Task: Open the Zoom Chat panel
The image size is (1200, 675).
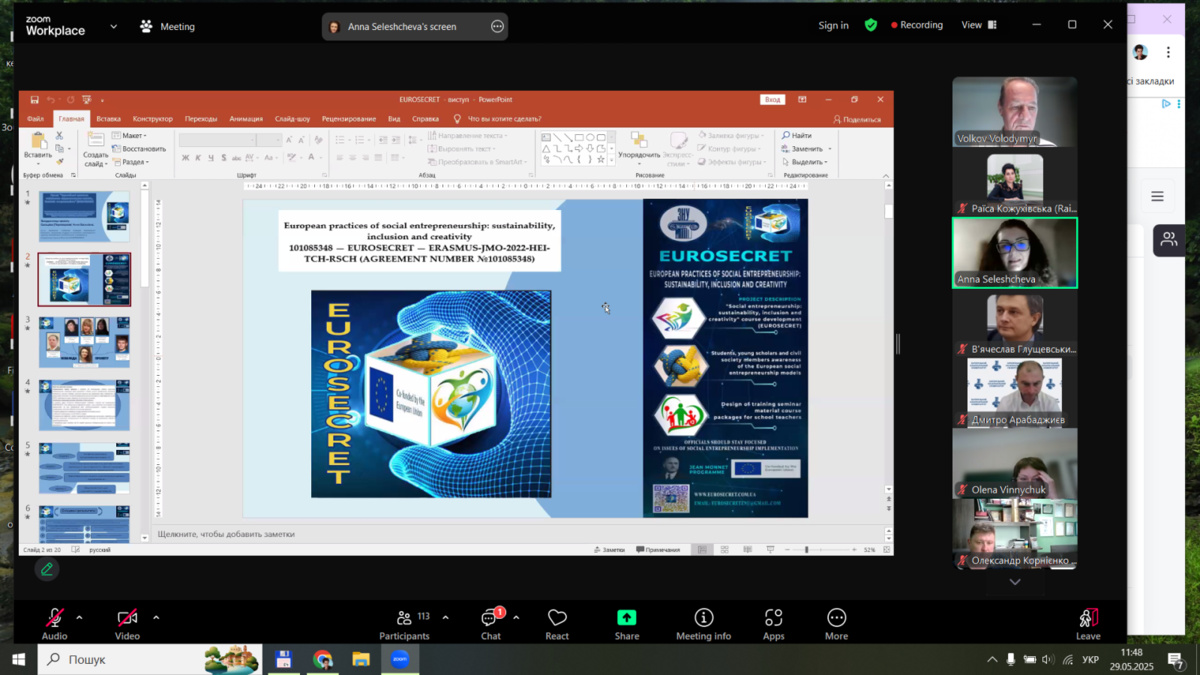Action: 490,624
